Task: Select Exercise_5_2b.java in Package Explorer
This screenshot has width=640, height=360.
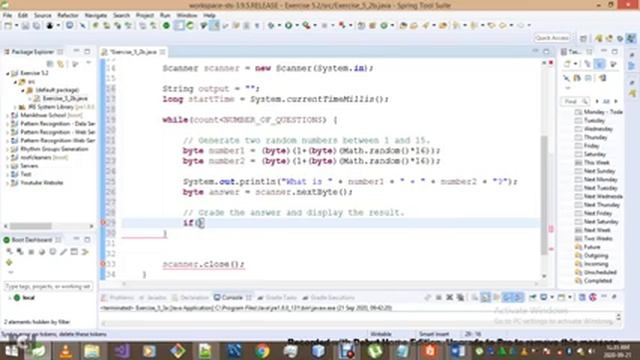Action: (x=64, y=98)
